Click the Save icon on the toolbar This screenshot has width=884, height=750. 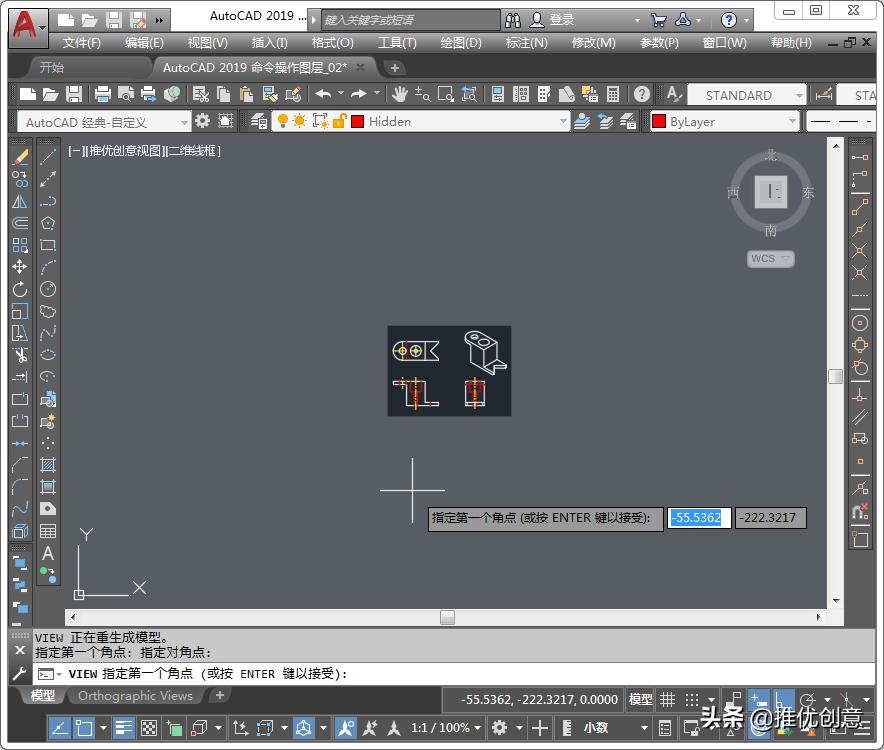(x=73, y=94)
